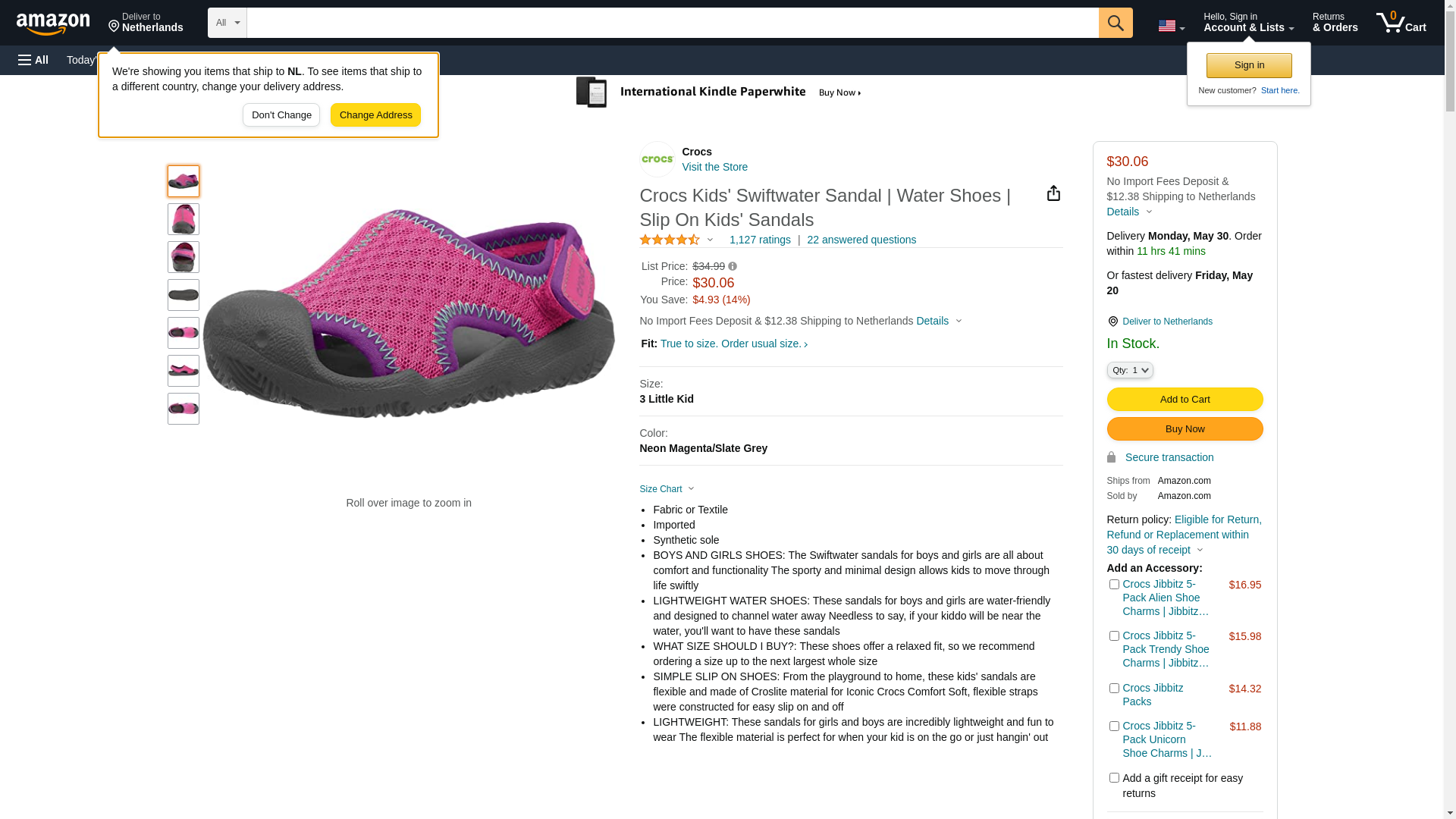Click the Add to Cart button
Viewport: 1456px width, 819px height.
pos(1185,400)
